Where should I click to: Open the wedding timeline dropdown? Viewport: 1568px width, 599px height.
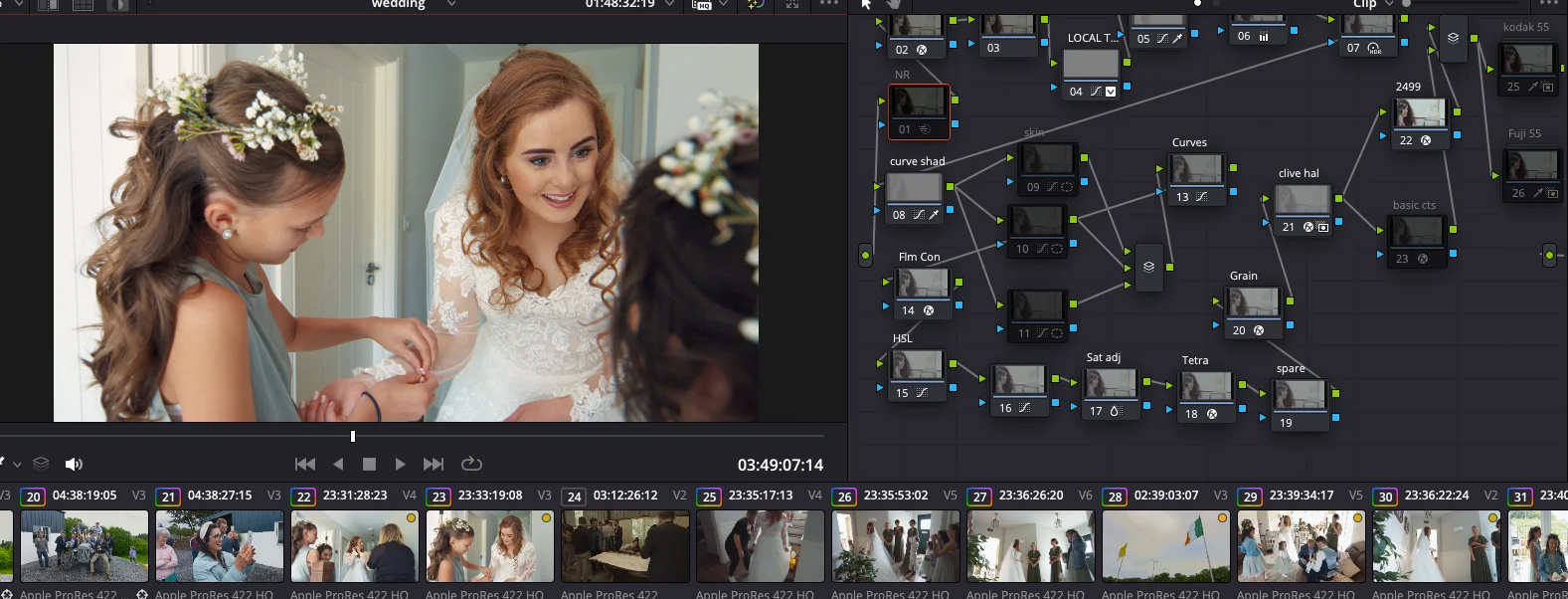click(451, 4)
